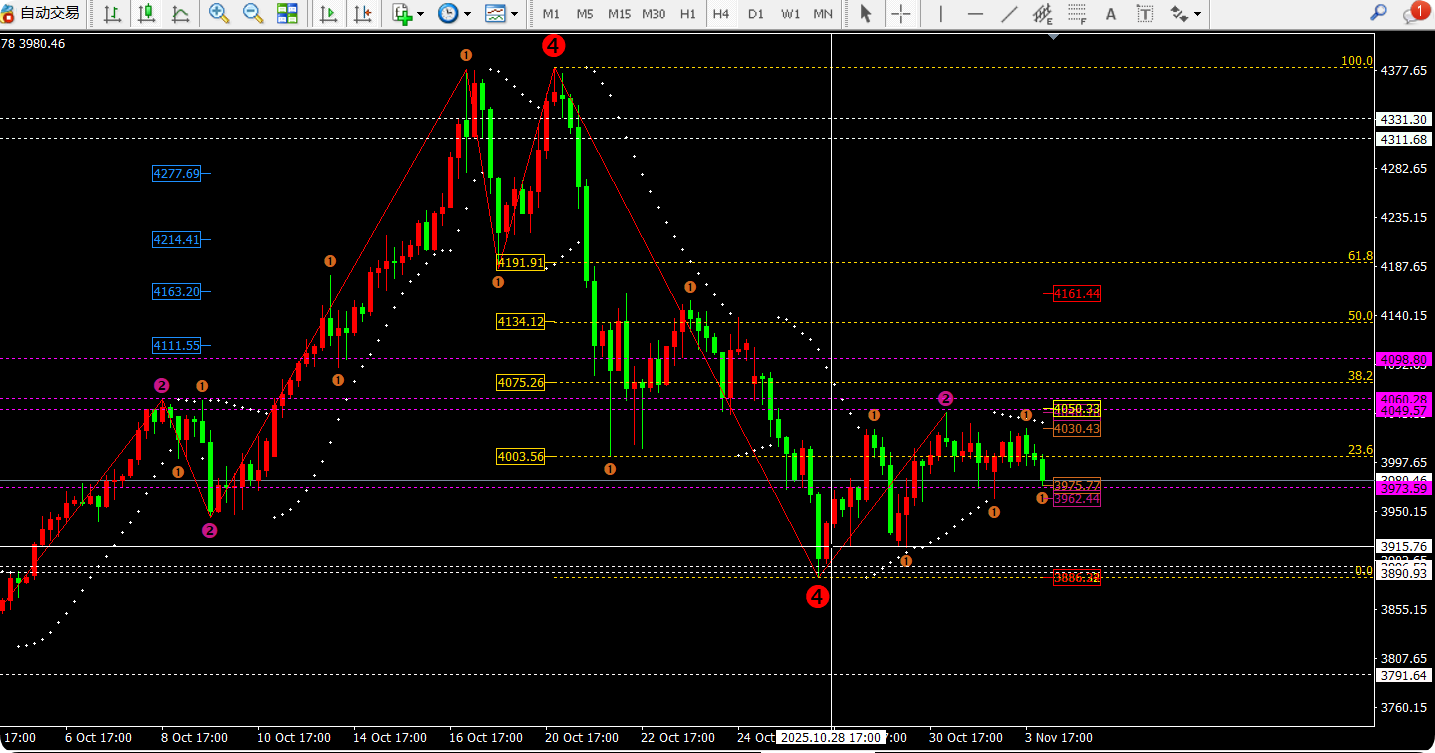This screenshot has width=1435, height=753.
Task: Select the Fibonacci retracement tool
Action: 1076,13
